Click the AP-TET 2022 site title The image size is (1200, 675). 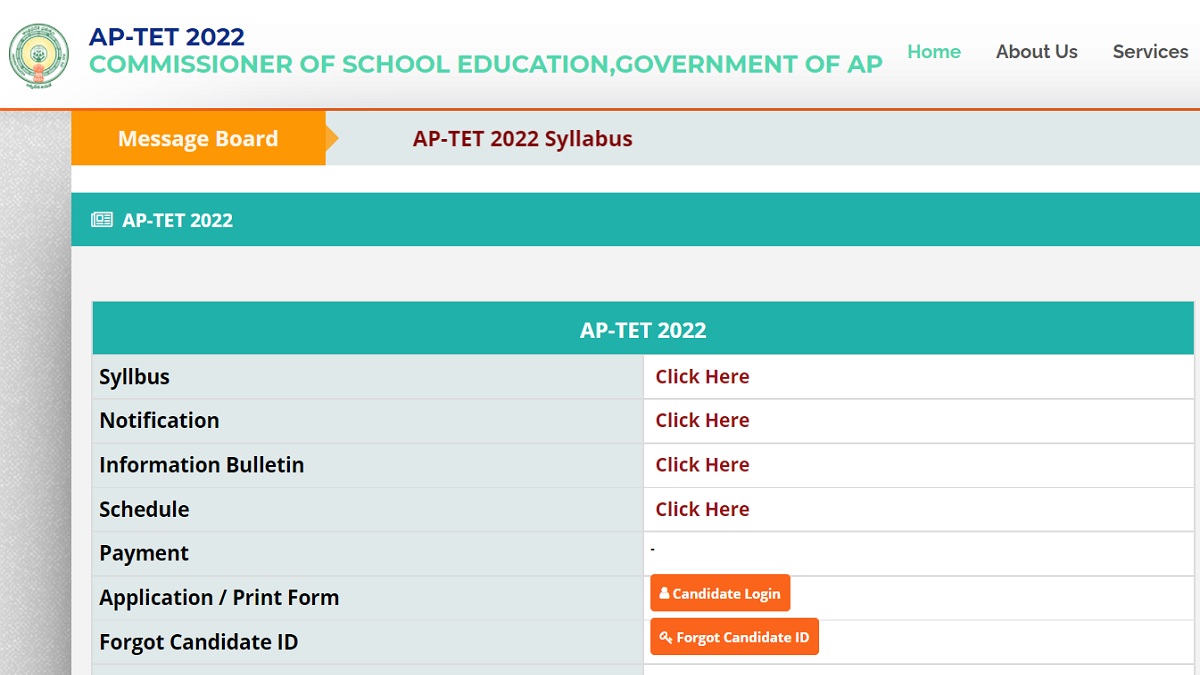167,37
